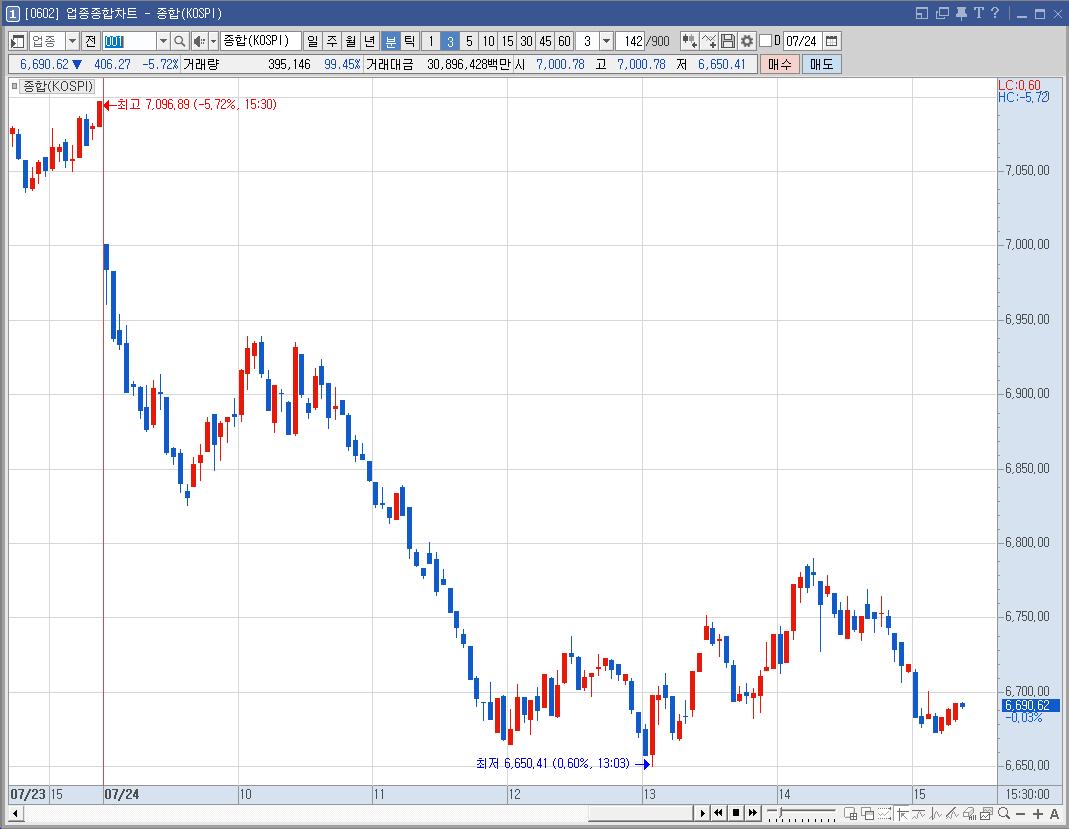Zoom in chart with the plus icon
1069x829 pixels.
[1038, 813]
